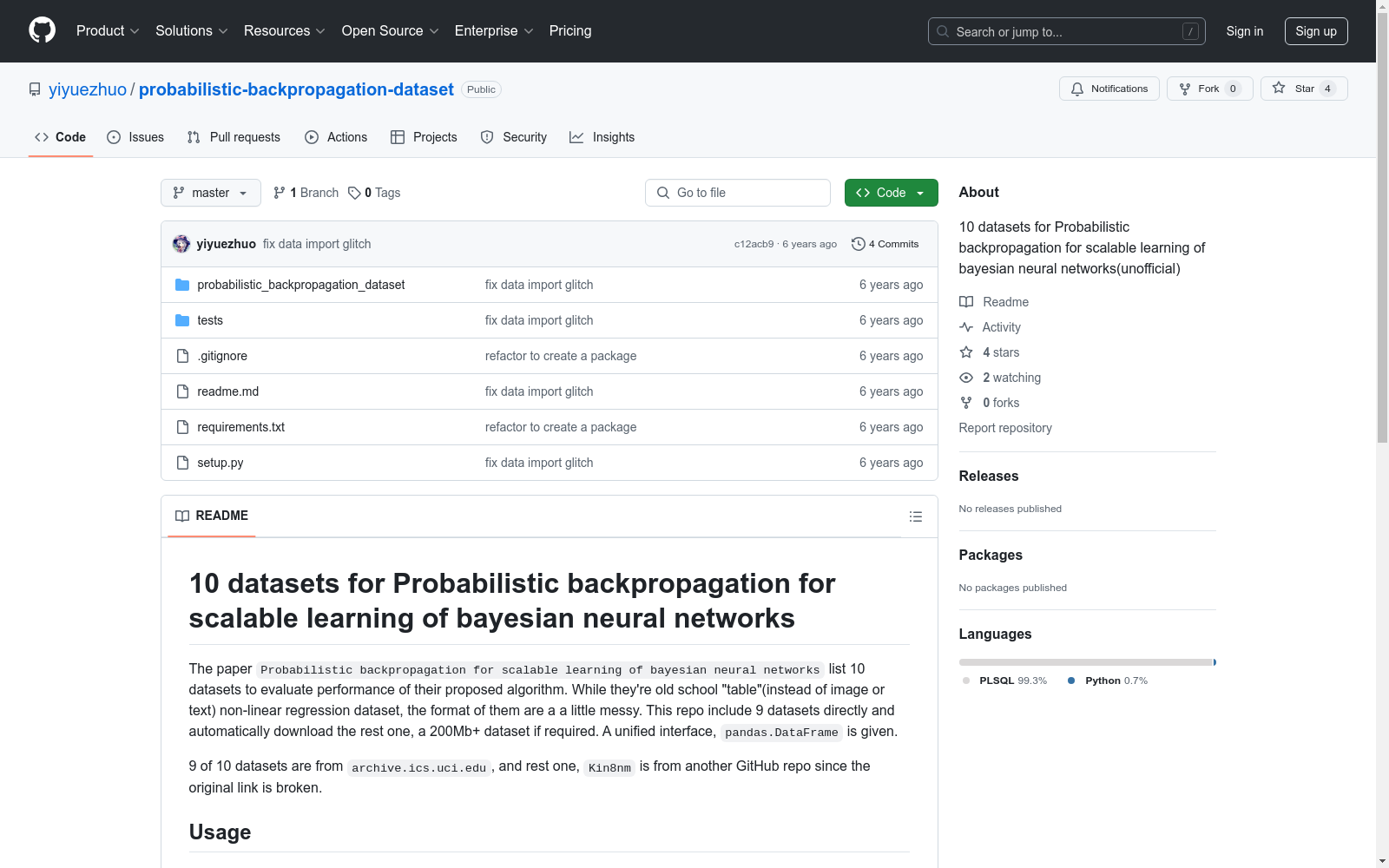The image size is (1389, 868).
Task: Expand the Enterprise menu
Action: [494, 31]
